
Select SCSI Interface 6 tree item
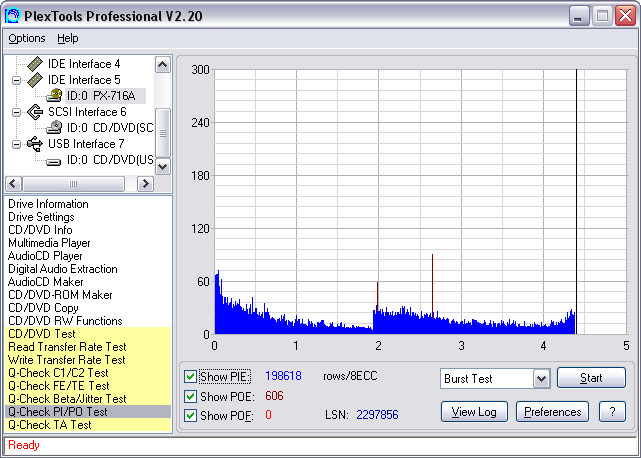87,112
